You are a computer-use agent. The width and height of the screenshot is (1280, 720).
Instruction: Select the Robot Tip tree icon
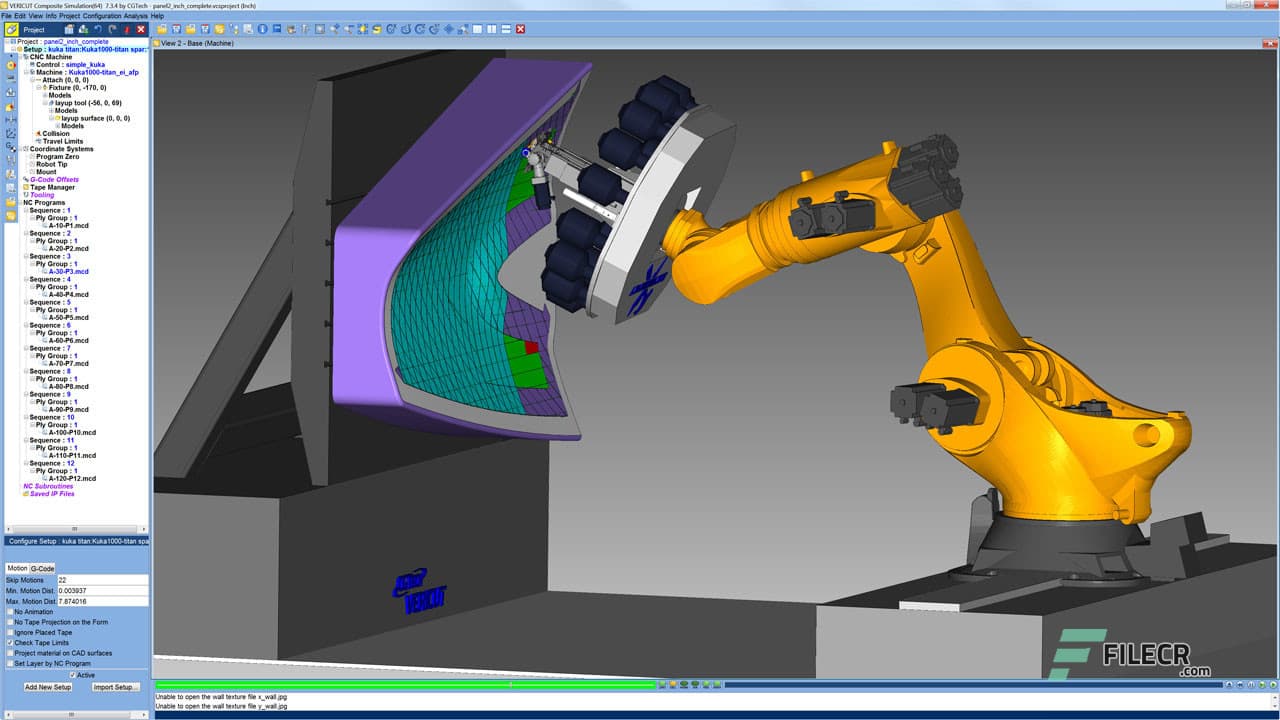coord(32,164)
